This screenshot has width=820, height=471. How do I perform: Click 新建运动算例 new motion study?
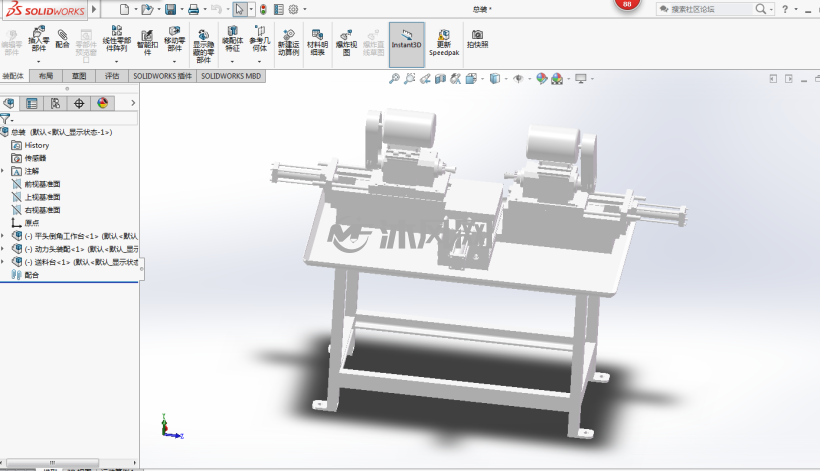pos(288,42)
